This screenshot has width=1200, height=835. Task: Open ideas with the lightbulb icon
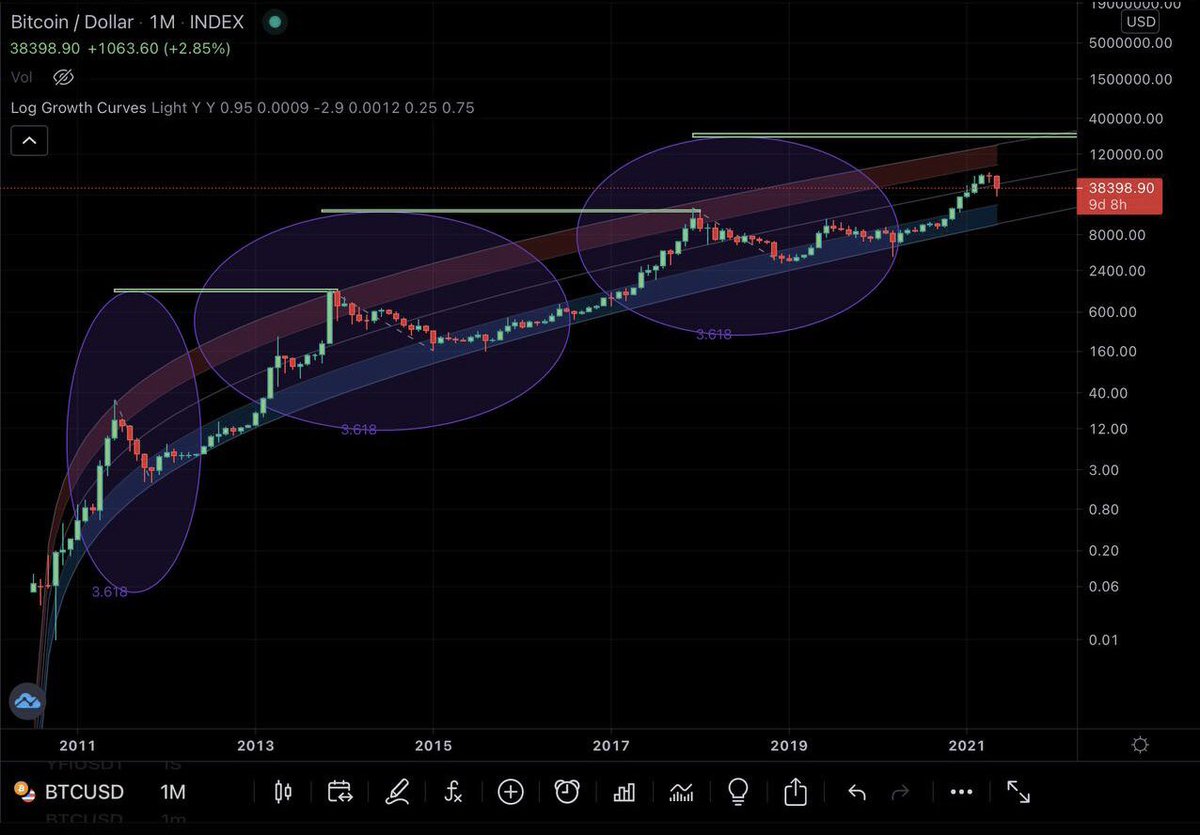[738, 793]
